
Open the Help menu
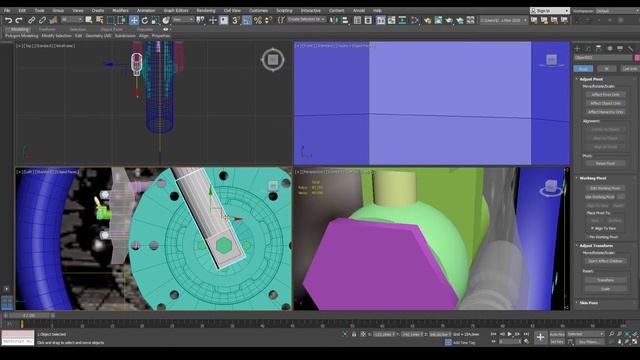377,11
